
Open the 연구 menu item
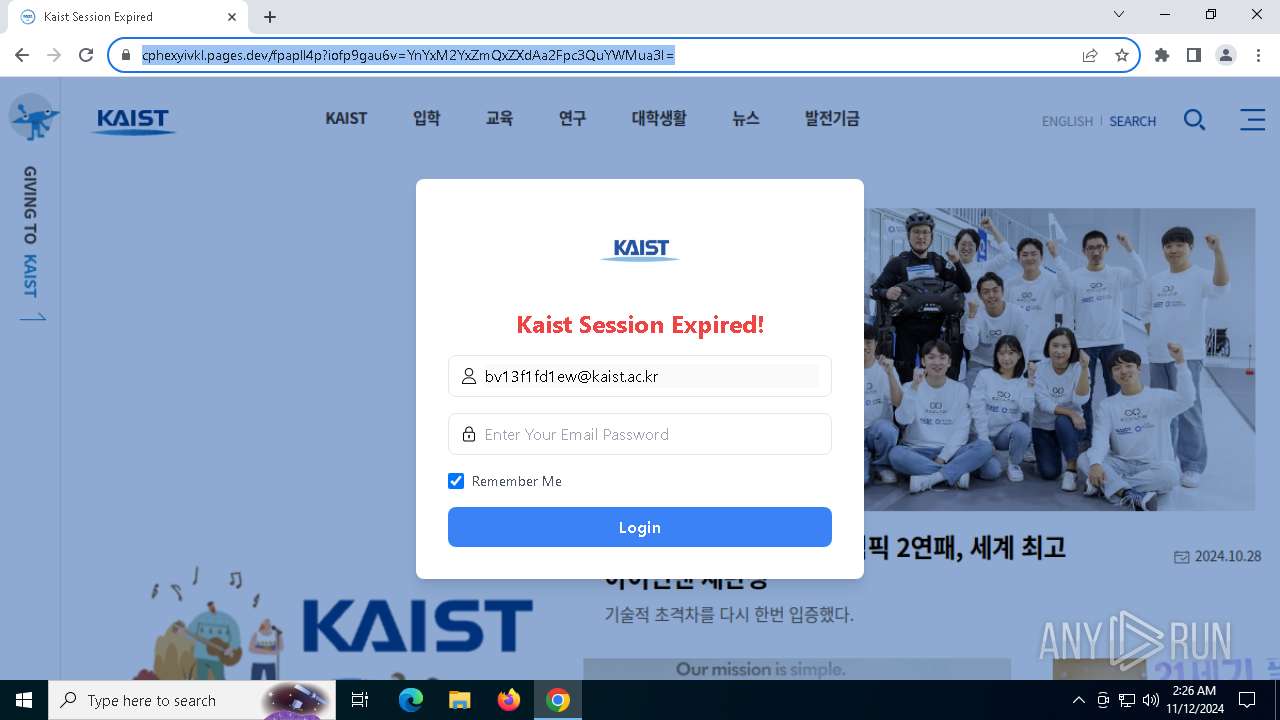572,118
